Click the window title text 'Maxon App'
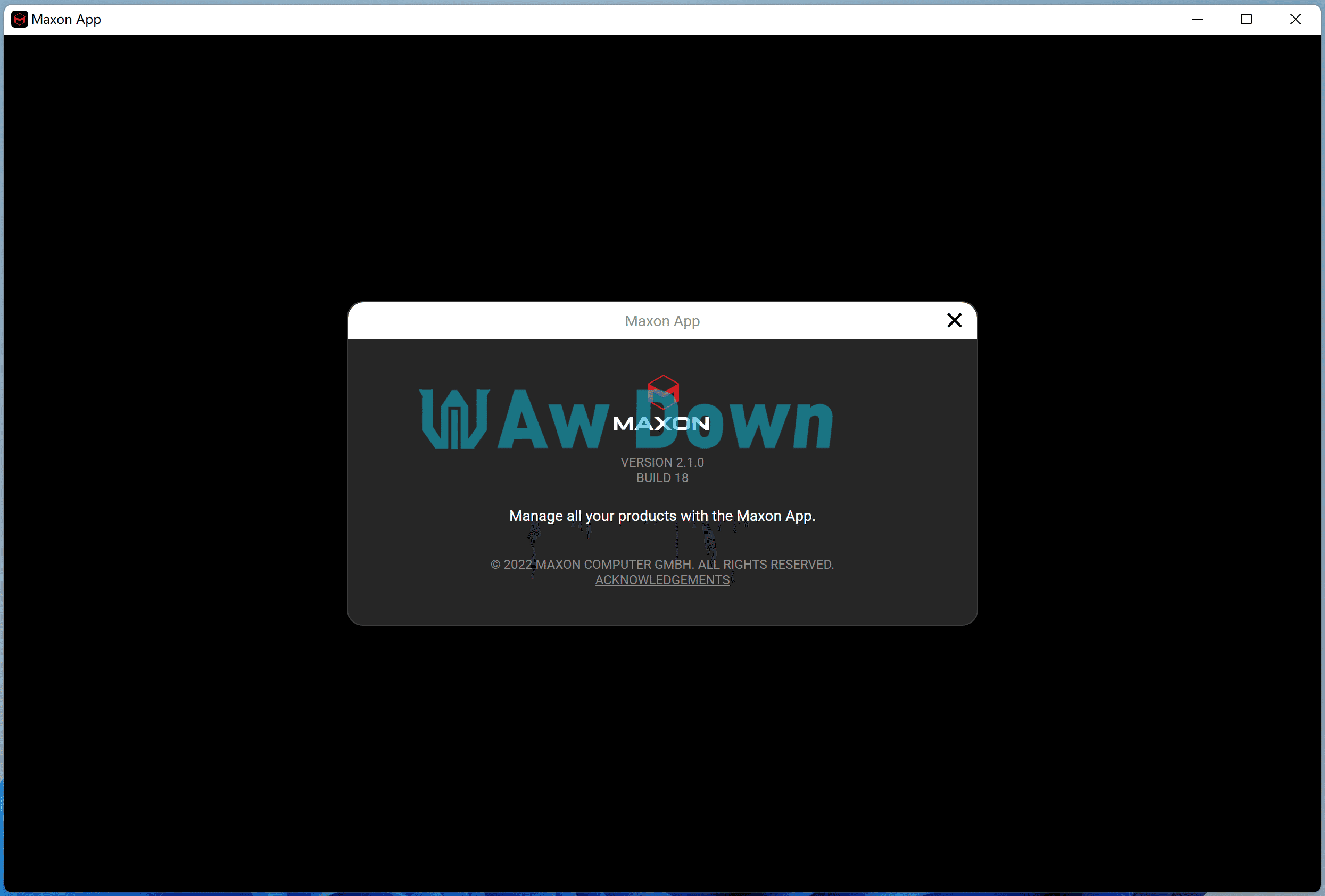Image resolution: width=1325 pixels, height=896 pixels. tap(66, 19)
